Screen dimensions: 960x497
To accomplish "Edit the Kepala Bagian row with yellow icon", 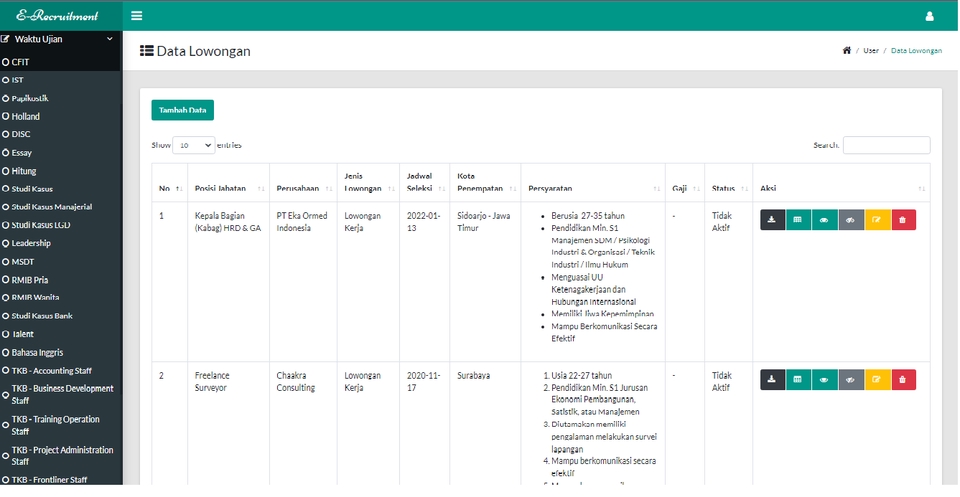I will click(877, 220).
